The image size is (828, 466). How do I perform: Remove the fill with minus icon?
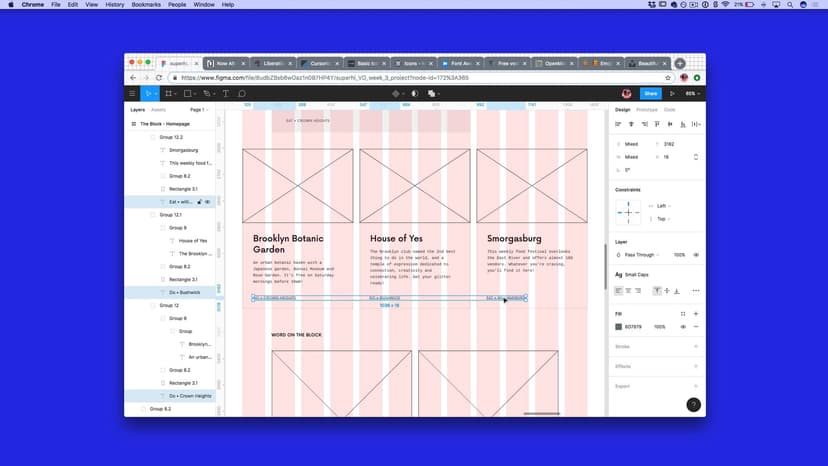tap(696, 327)
